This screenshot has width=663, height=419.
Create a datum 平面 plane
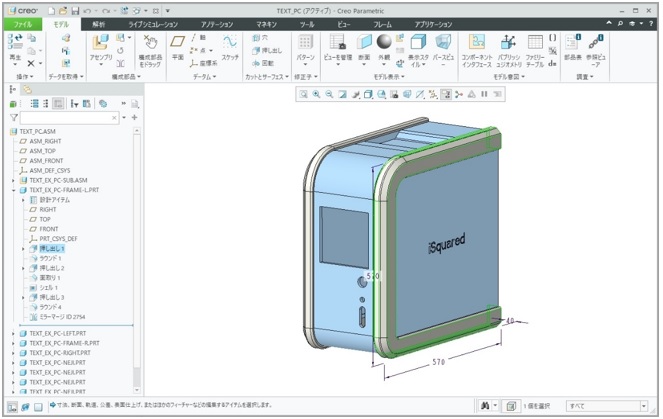(178, 47)
